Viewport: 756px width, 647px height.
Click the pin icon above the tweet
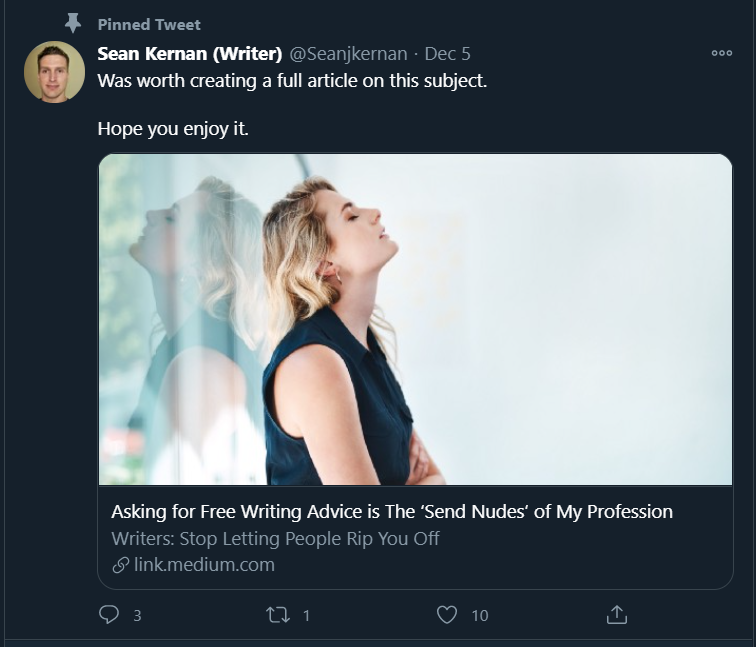point(72,23)
